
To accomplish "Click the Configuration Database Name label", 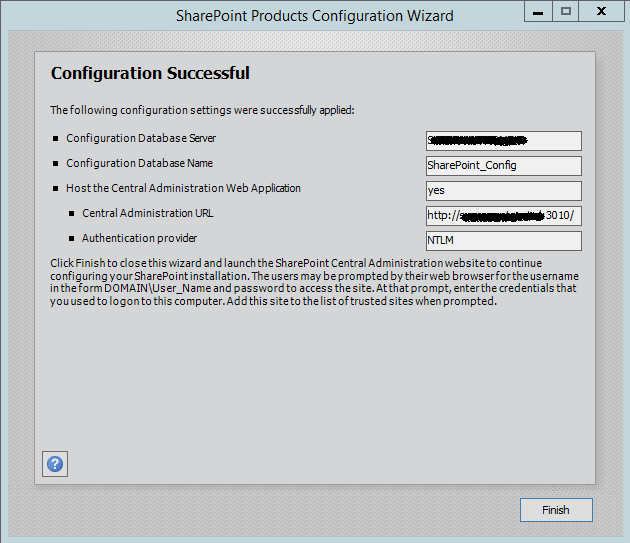I will pyautogui.click(x=139, y=163).
